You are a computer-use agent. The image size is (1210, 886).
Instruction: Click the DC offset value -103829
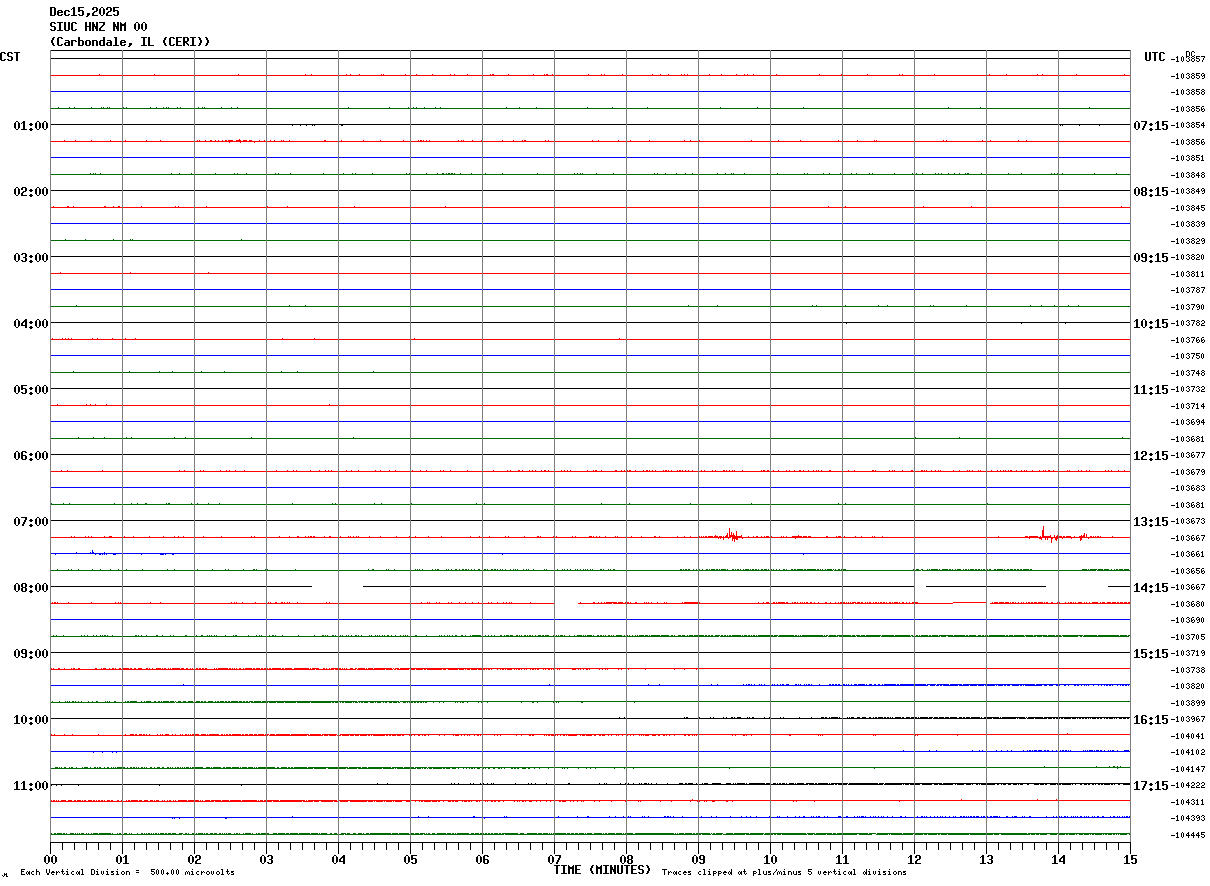1188,240
